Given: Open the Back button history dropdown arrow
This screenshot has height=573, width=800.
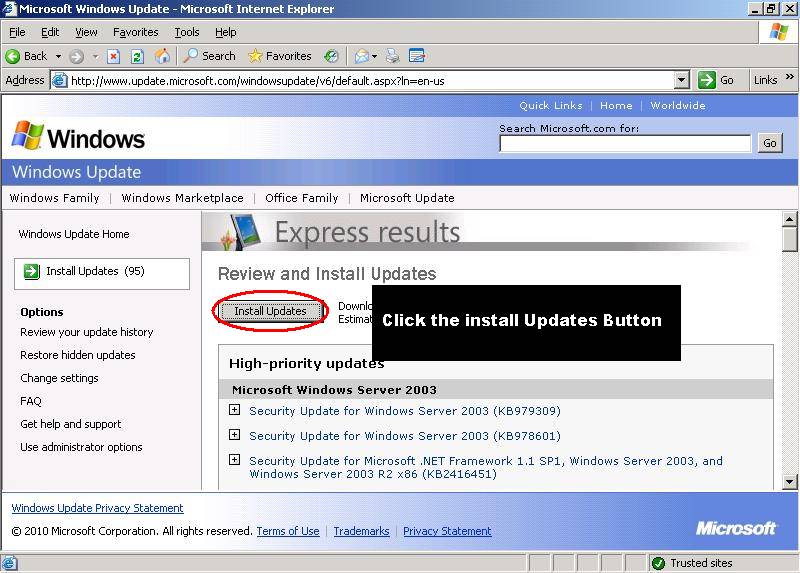Looking at the screenshot, I should [58, 56].
